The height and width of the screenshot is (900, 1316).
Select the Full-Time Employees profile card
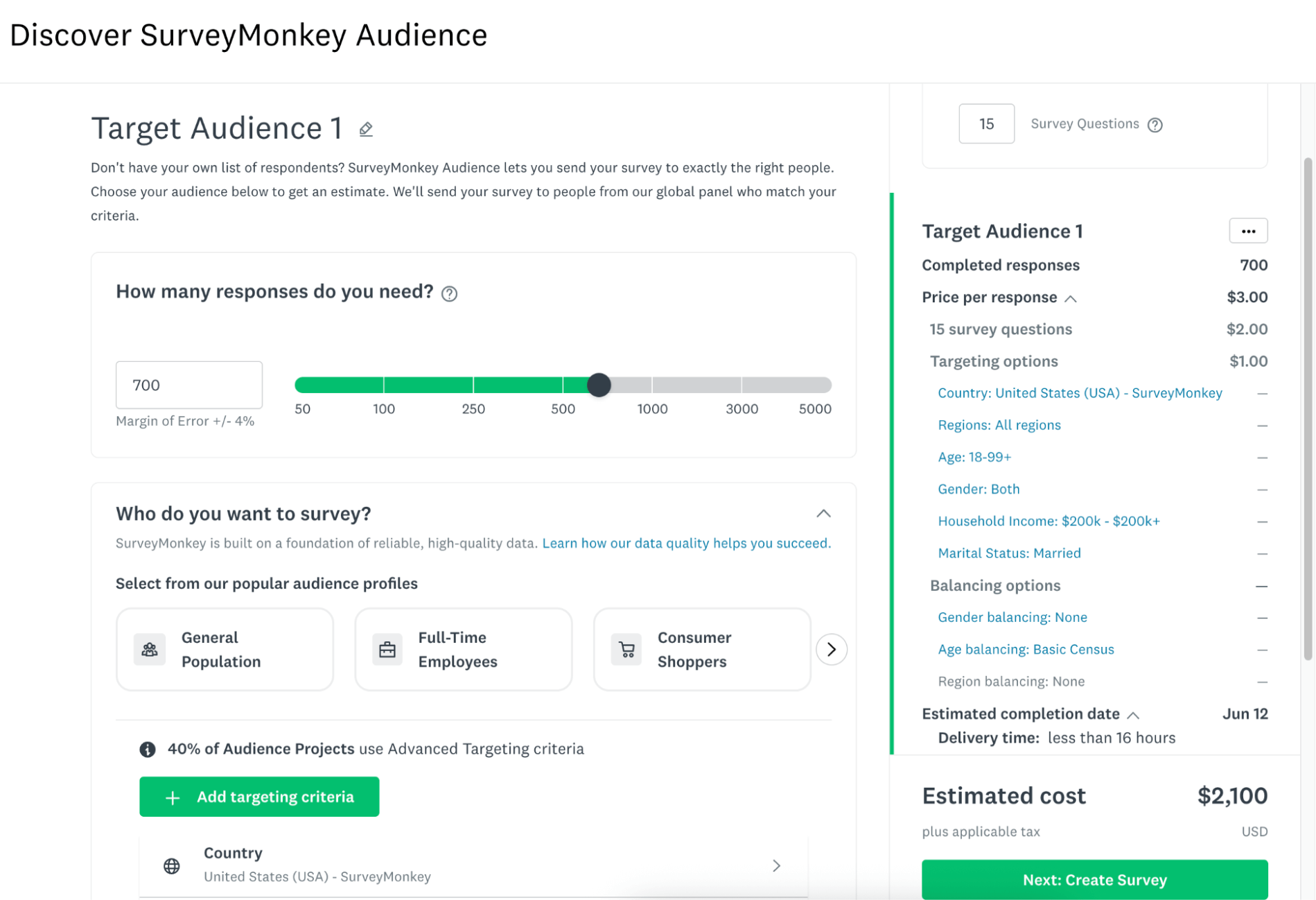pyautogui.click(x=464, y=650)
